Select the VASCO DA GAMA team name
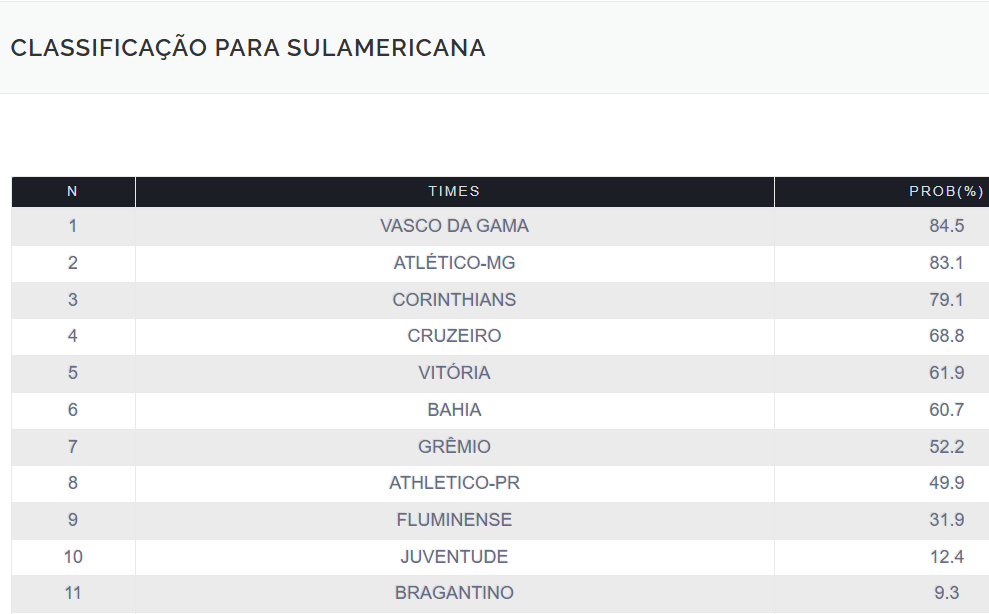989x614 pixels. pos(454,226)
